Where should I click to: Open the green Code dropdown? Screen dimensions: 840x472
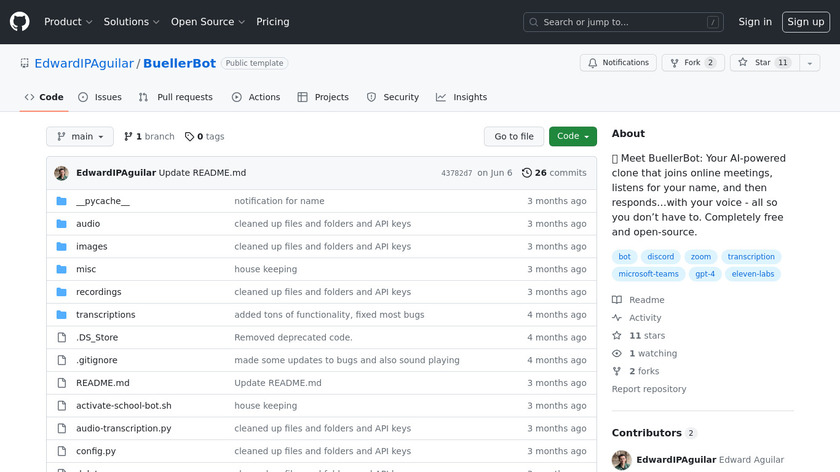pos(572,136)
